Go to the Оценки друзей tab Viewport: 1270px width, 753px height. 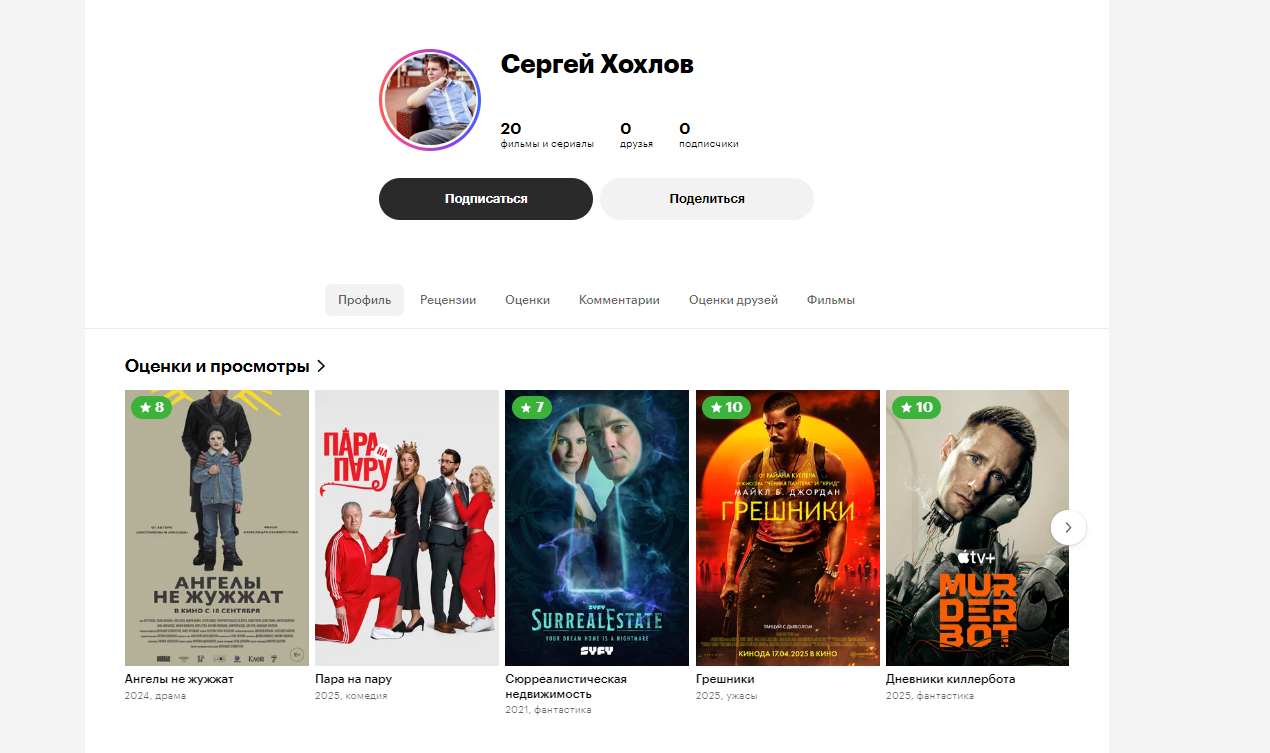point(733,300)
